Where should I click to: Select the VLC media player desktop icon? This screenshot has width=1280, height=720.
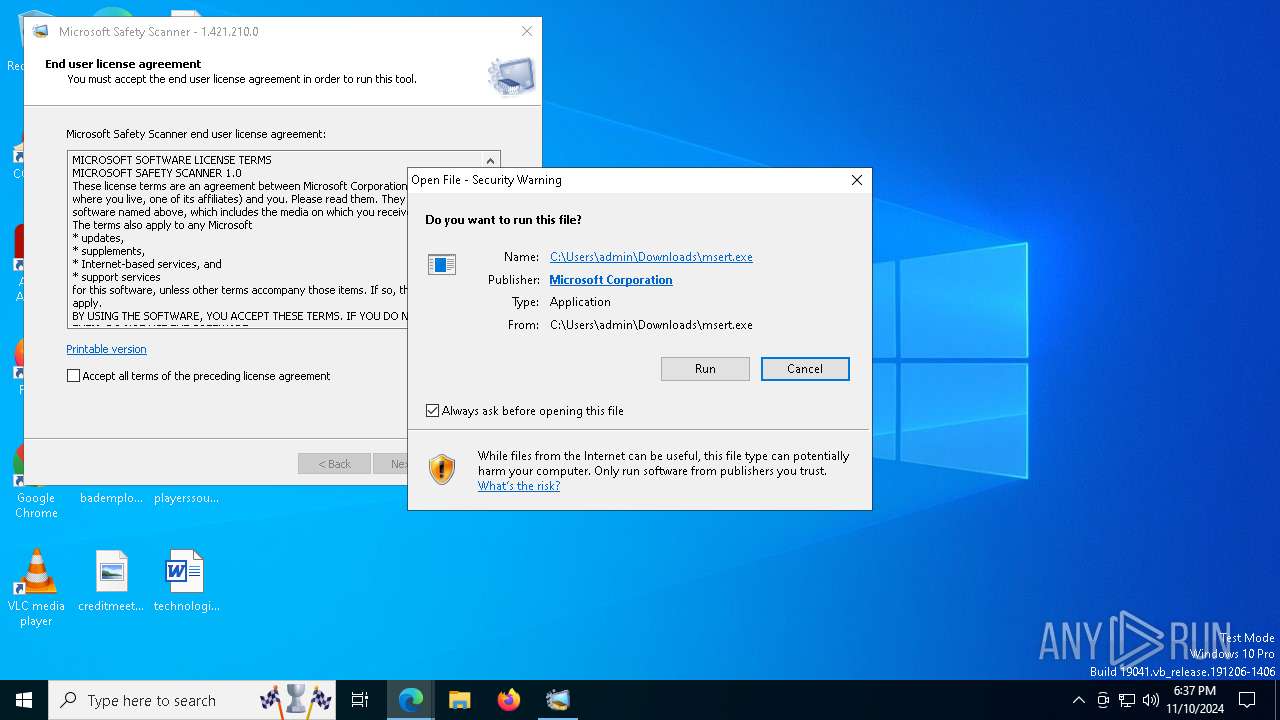pos(36,588)
